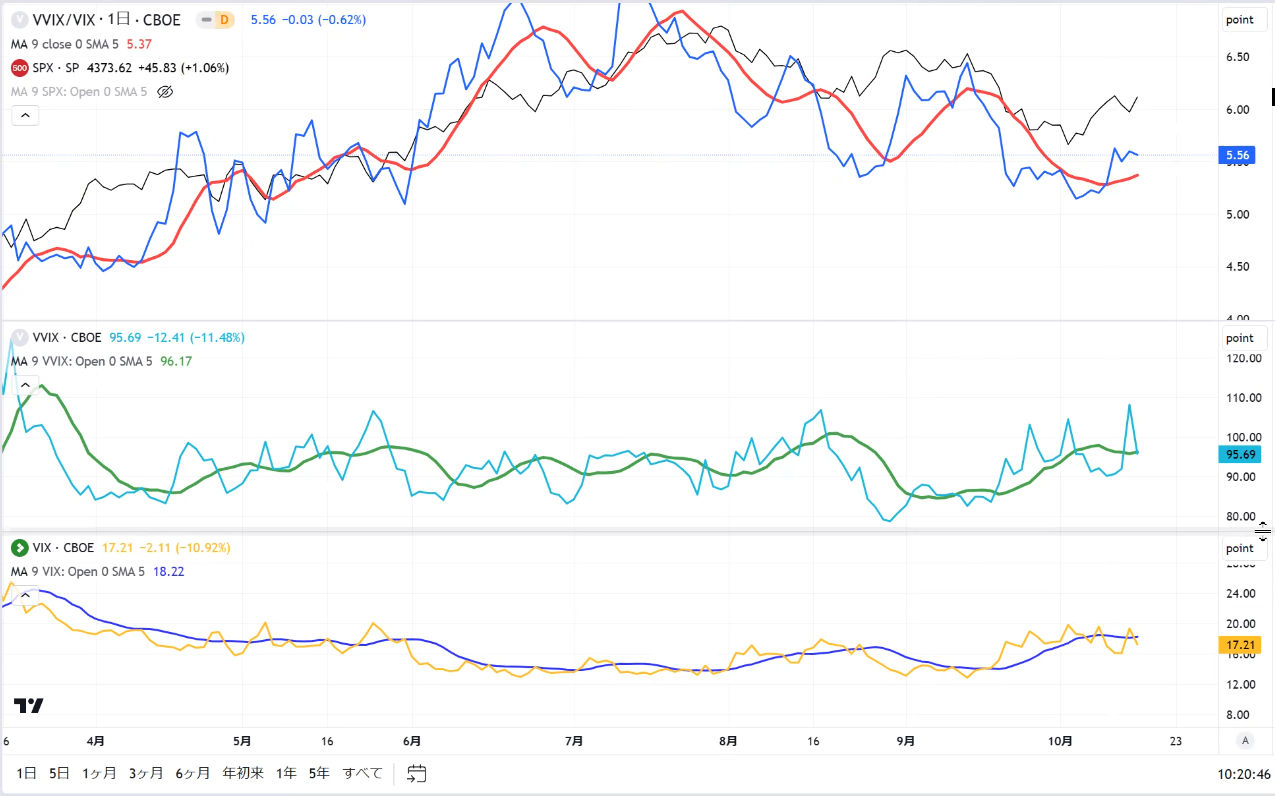This screenshot has width=1275, height=796.
Task: Click the 12.00 scale label
Action: pos(1240,684)
